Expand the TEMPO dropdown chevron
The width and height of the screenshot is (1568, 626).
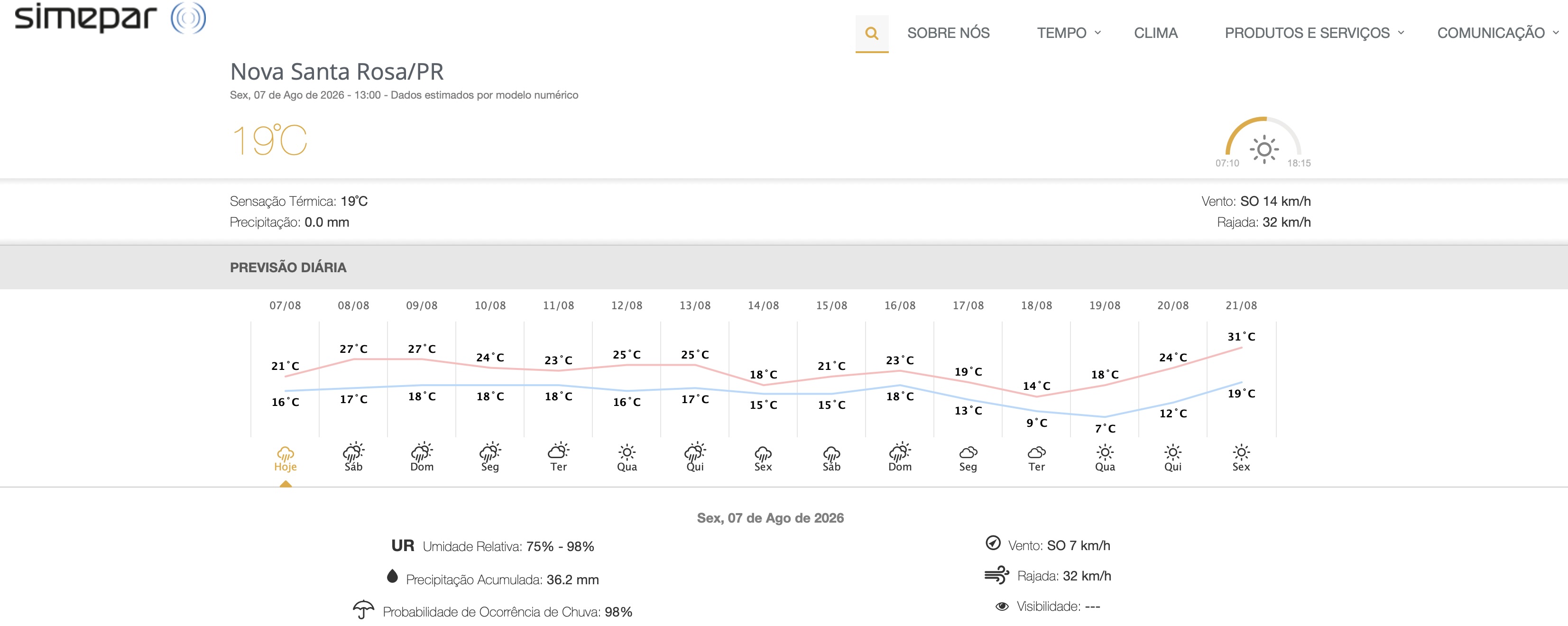click(x=1098, y=33)
